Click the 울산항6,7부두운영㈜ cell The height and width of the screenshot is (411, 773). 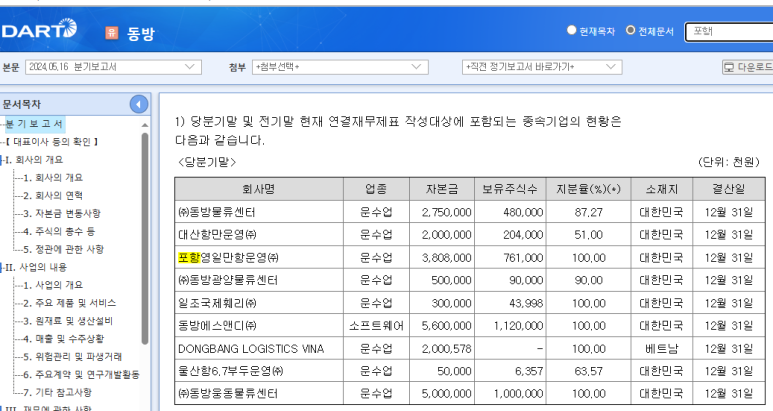pyautogui.click(x=259, y=371)
